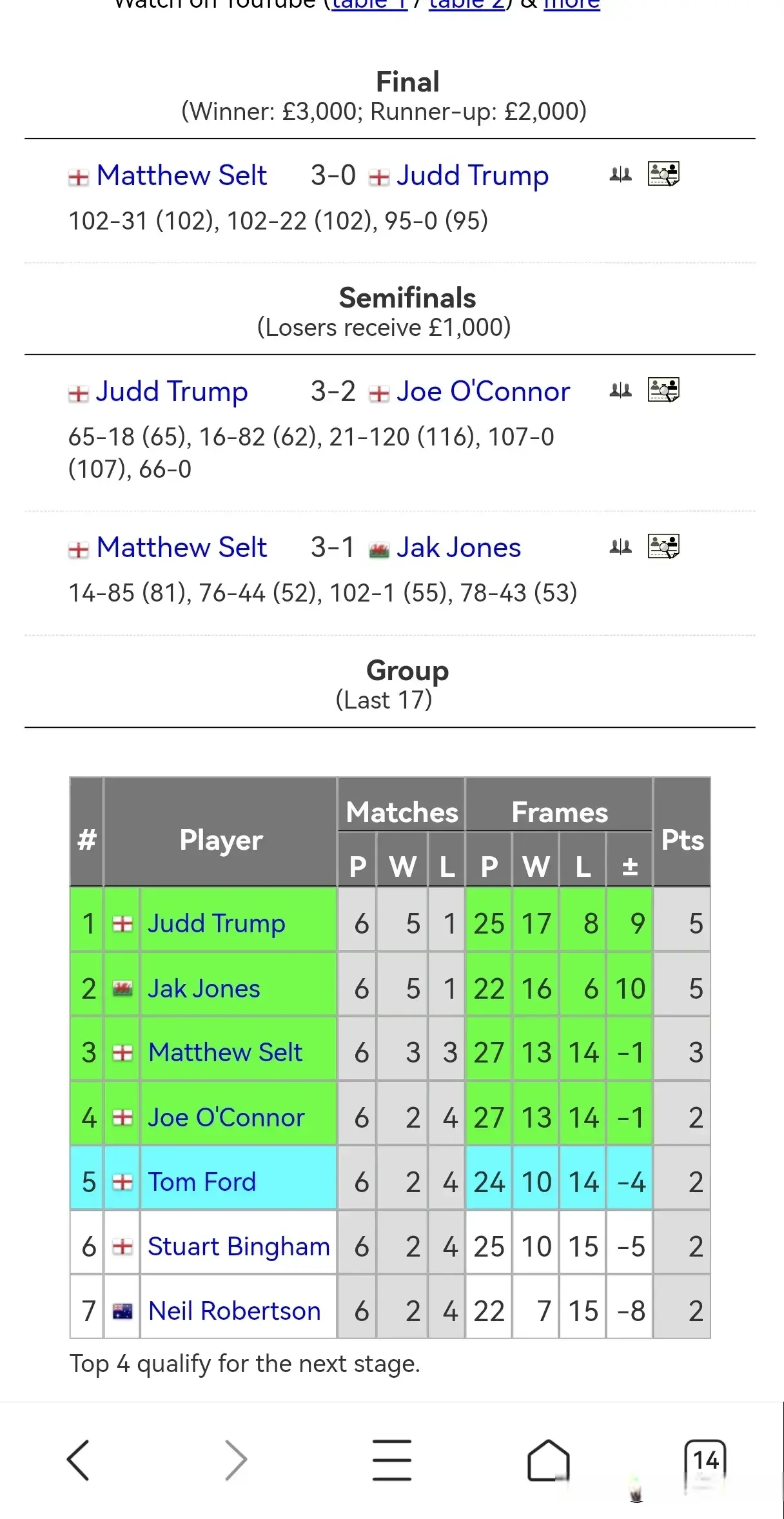
Task: Open match details icon for Trump vs O'Connor
Action: point(663,390)
